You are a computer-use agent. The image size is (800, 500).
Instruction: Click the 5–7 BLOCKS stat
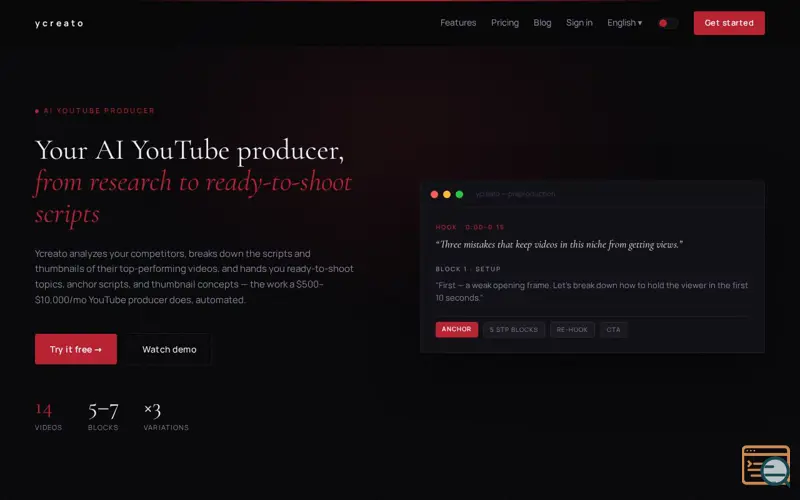tap(103, 417)
